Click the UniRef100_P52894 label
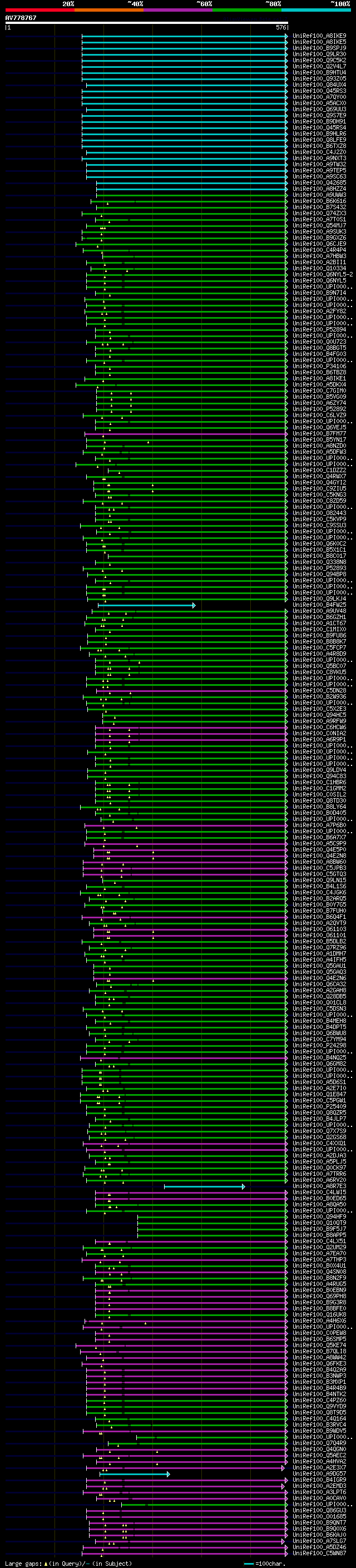 [x=319, y=330]
